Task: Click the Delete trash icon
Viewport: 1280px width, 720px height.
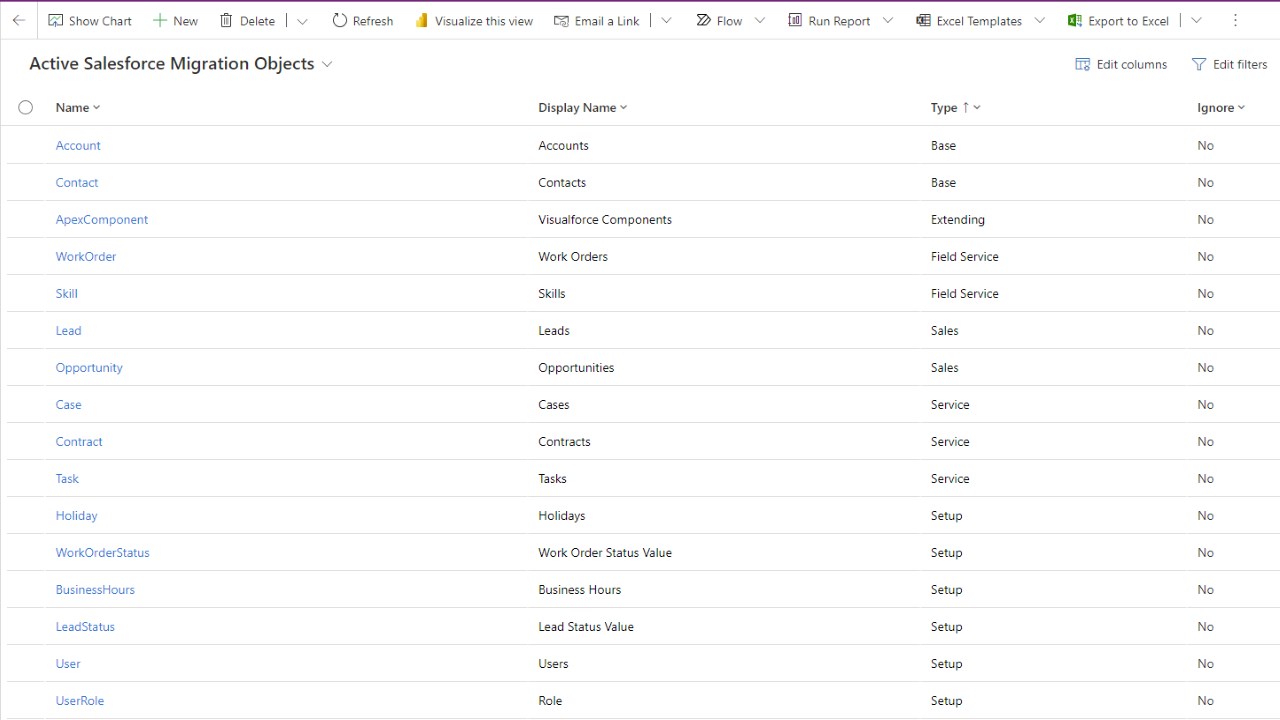Action: click(226, 20)
